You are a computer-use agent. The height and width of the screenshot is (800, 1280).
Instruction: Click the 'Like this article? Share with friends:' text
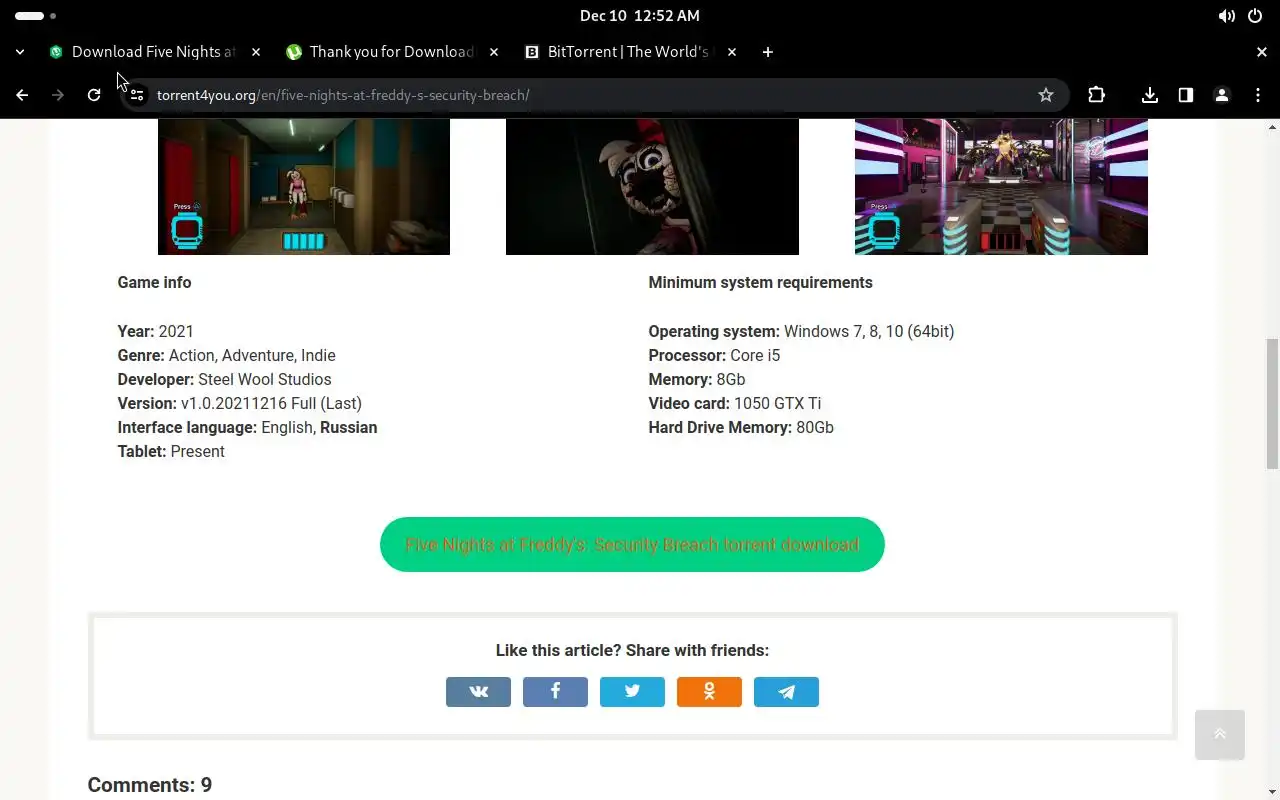click(632, 651)
